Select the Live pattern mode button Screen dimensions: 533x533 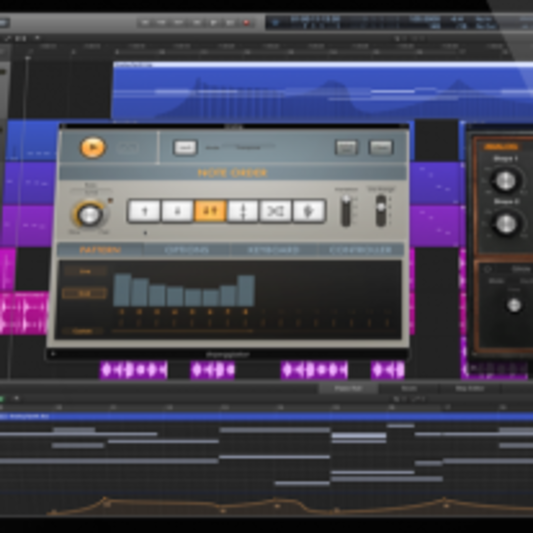coord(85,271)
